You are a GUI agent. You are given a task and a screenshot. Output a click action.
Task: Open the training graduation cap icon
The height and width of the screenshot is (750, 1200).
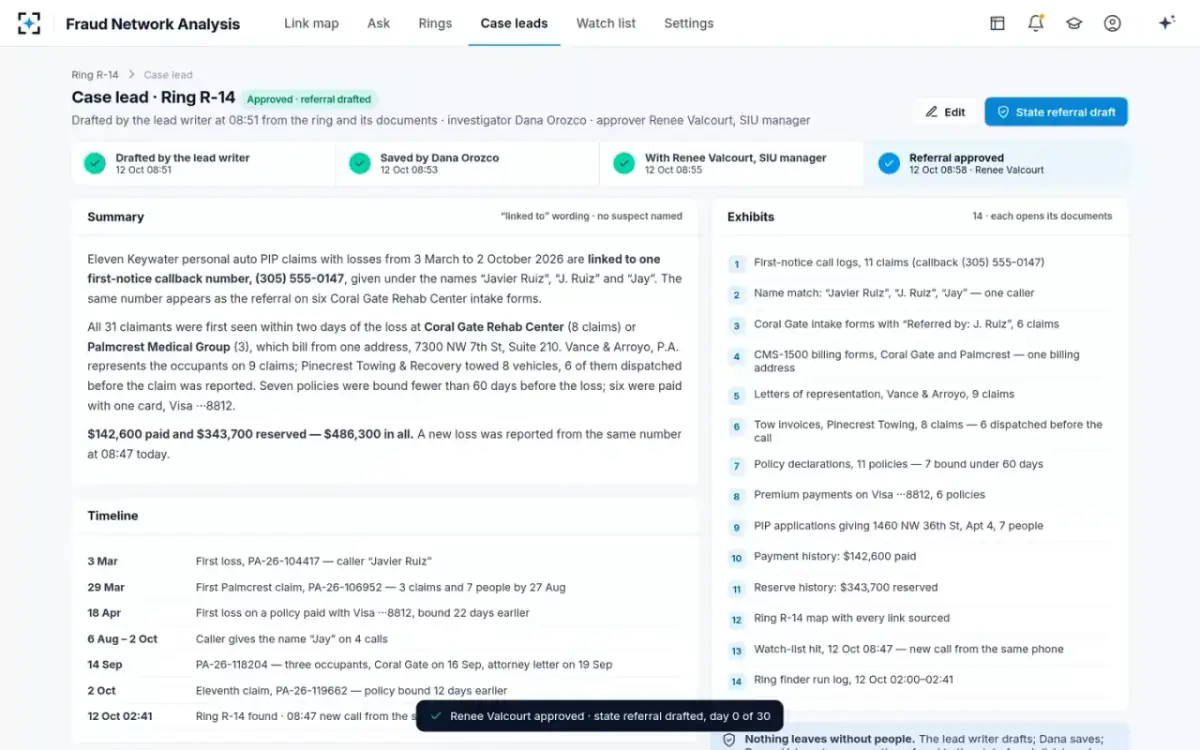1074,23
